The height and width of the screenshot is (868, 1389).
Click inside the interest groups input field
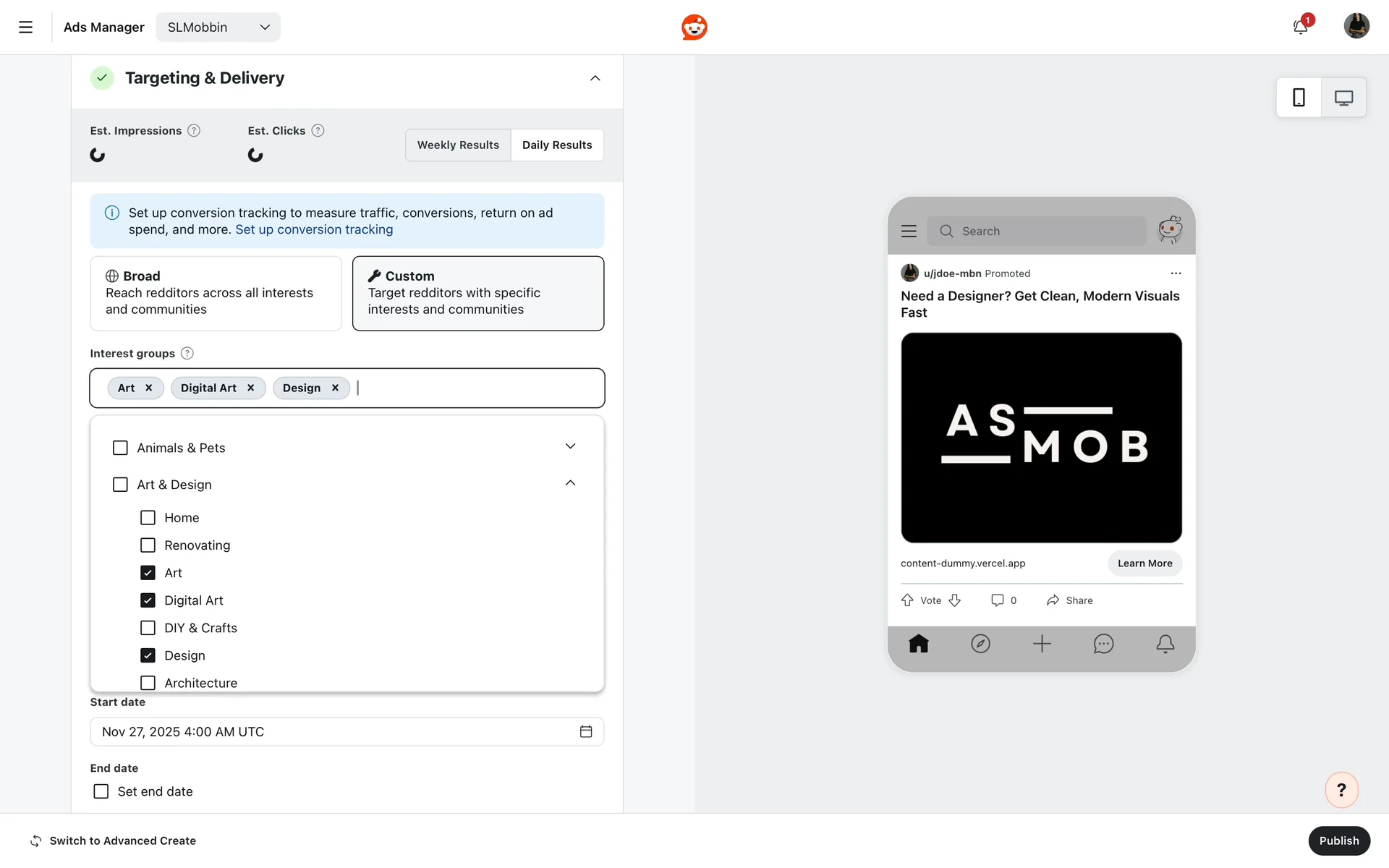tap(477, 388)
